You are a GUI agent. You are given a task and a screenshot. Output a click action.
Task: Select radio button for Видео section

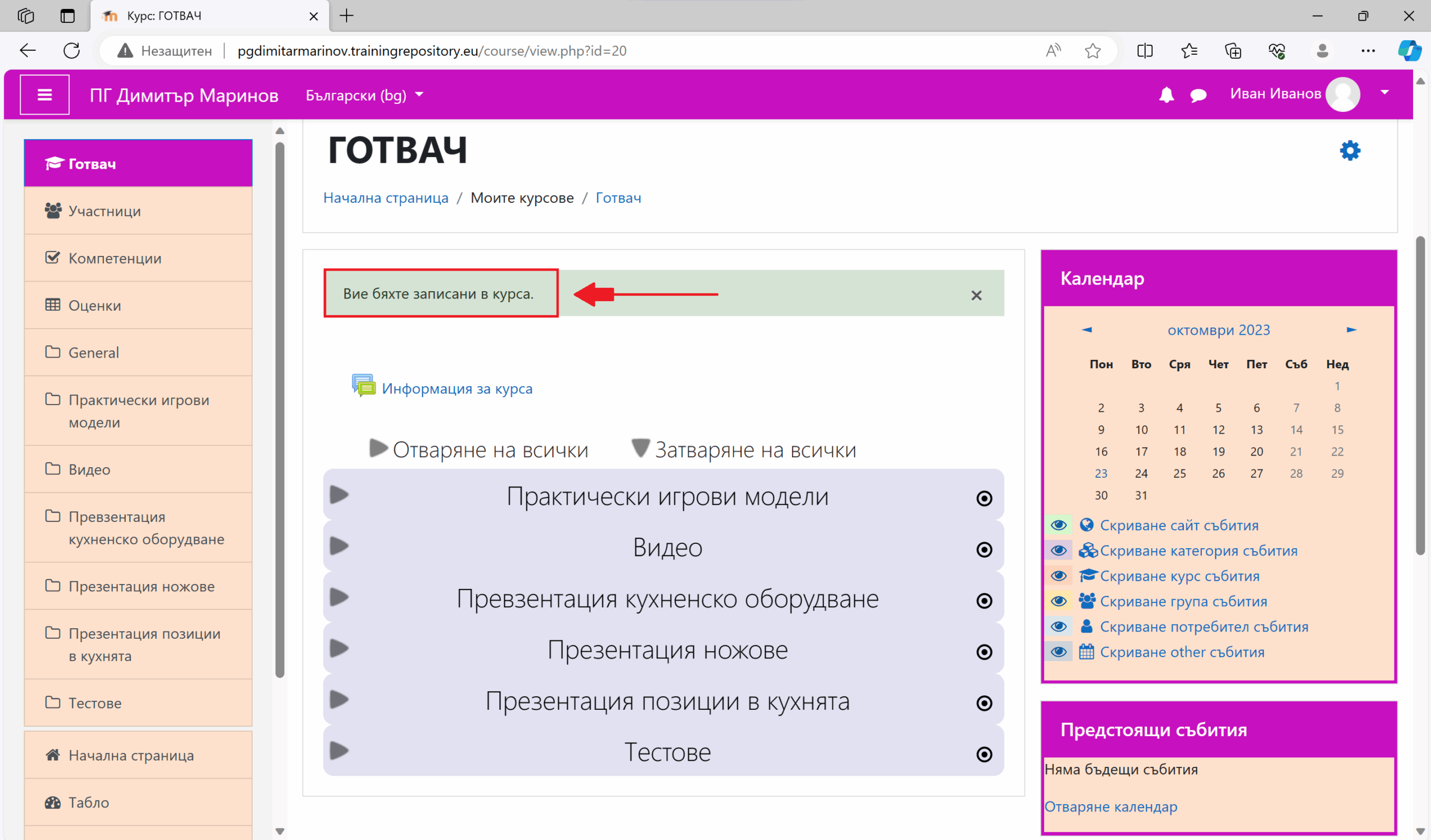pos(984,549)
